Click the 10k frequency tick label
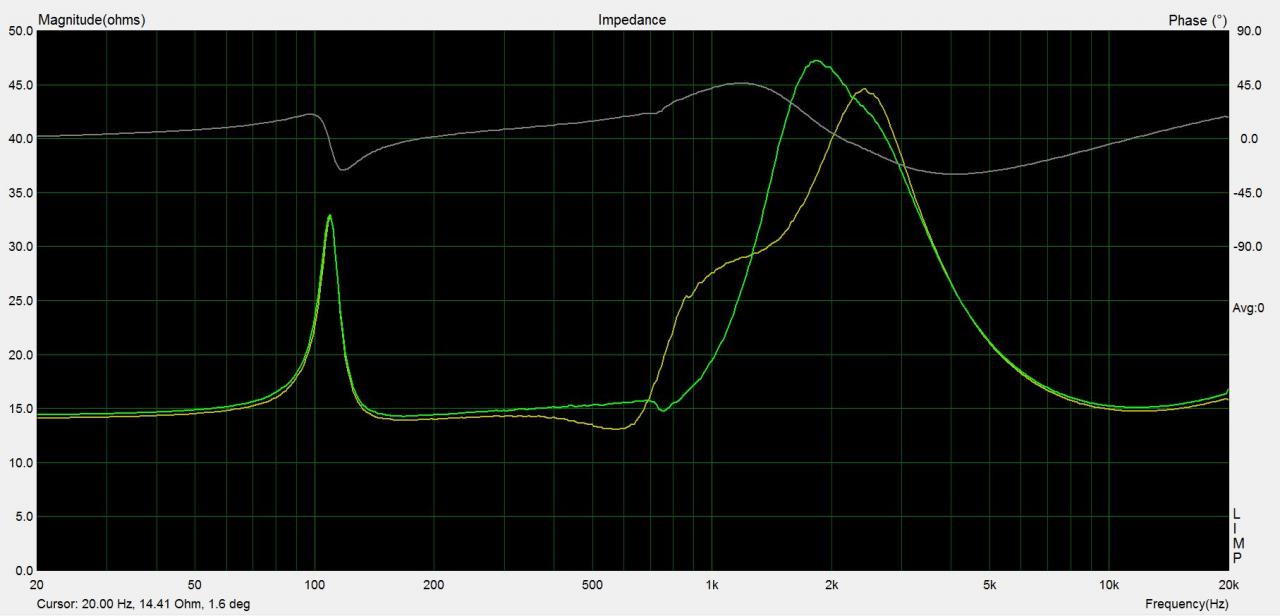This screenshot has height=616, width=1280. (1108, 585)
